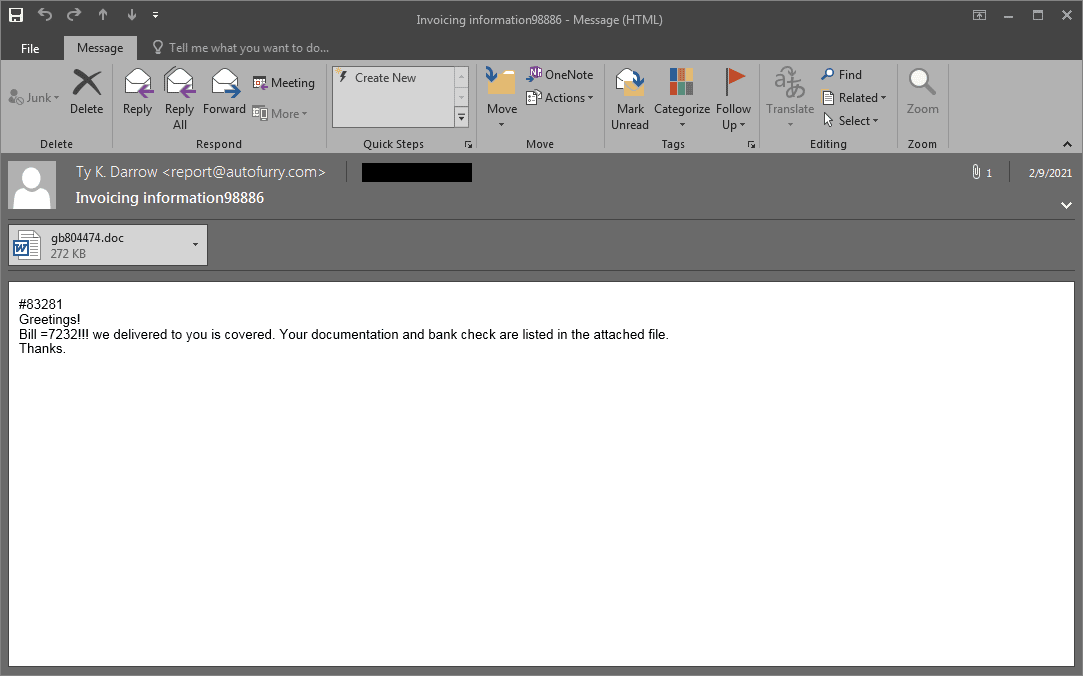The height and width of the screenshot is (676, 1083).
Task: Forward this email message
Action: tap(224, 91)
